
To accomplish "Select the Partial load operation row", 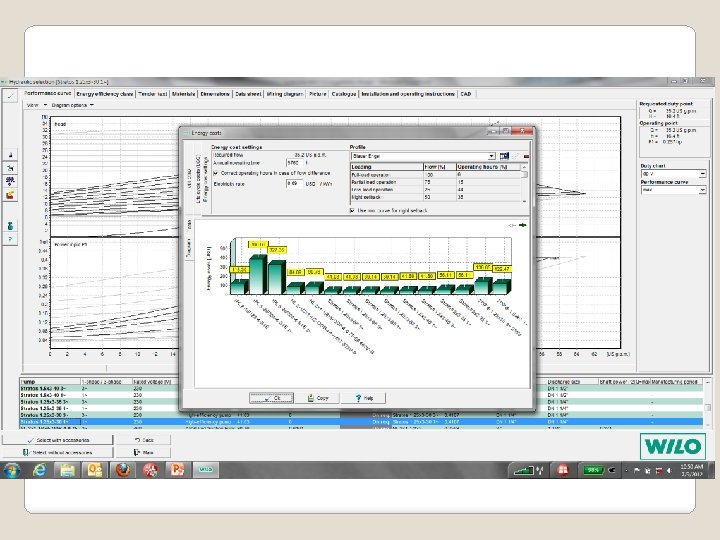I will pyautogui.click(x=435, y=182).
